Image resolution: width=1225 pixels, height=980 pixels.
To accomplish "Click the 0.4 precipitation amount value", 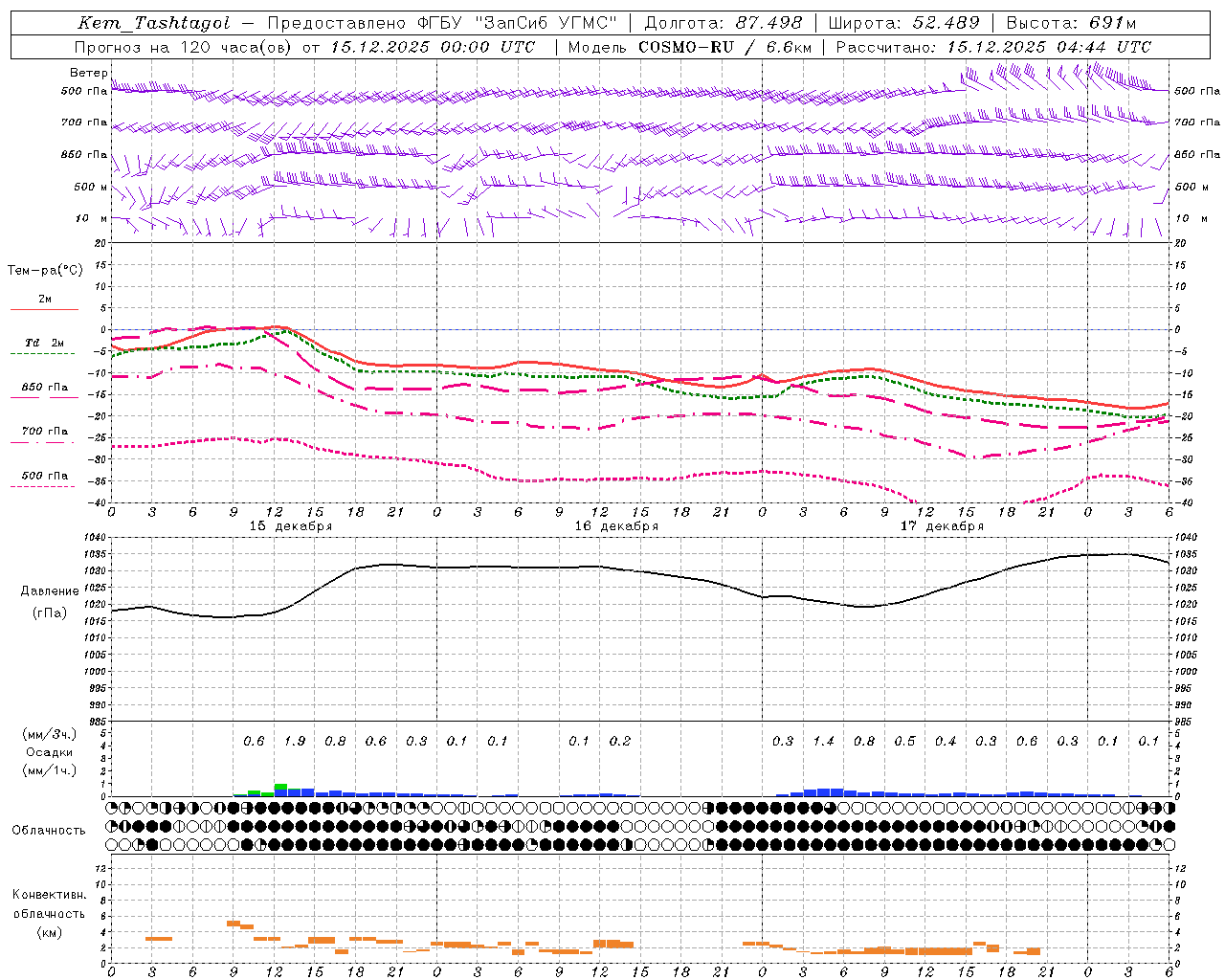I will 946,741.
